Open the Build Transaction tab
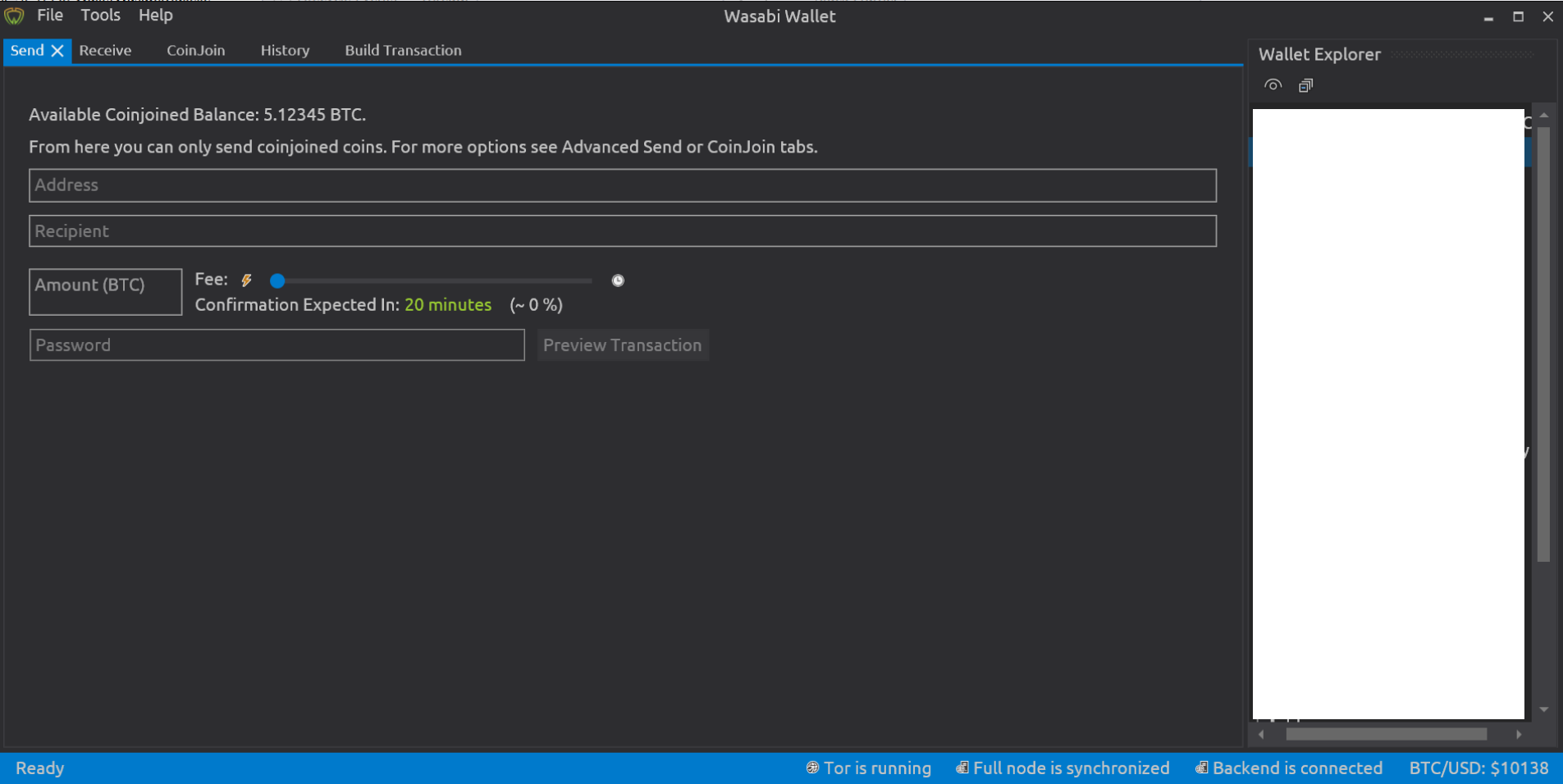 [403, 51]
